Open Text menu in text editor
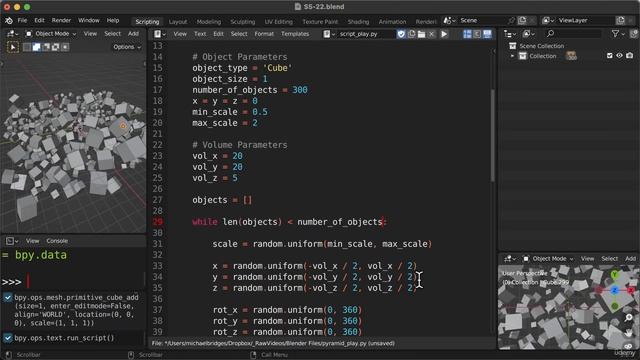The image size is (640, 360). (200, 34)
